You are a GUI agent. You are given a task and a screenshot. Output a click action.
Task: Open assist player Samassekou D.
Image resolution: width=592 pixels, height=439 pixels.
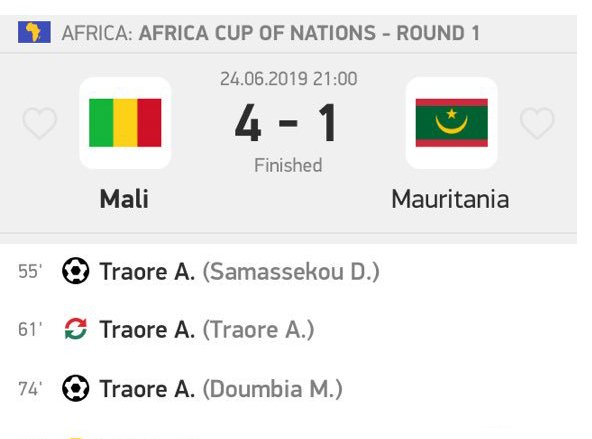(291, 271)
